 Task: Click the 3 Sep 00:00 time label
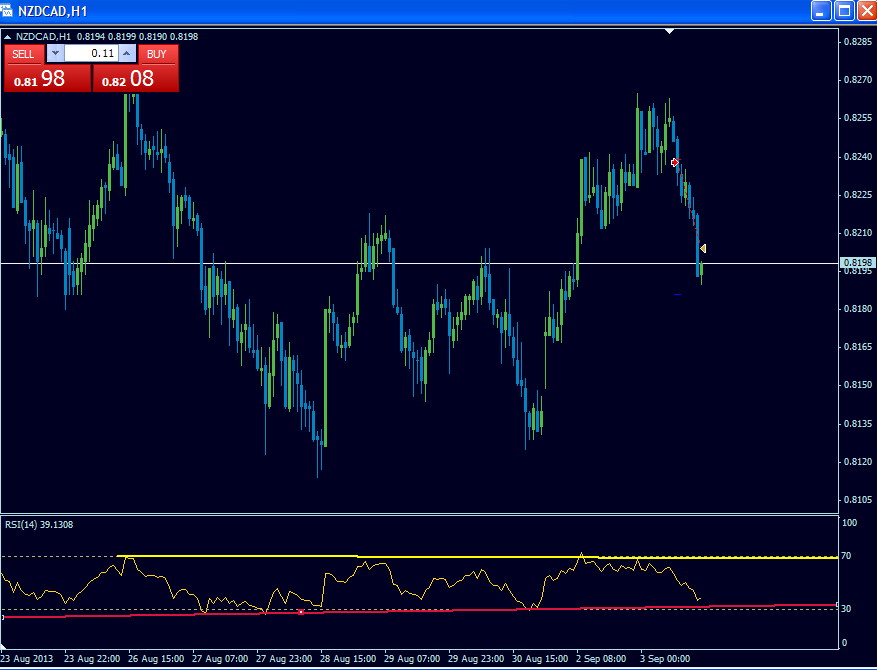coord(666,659)
